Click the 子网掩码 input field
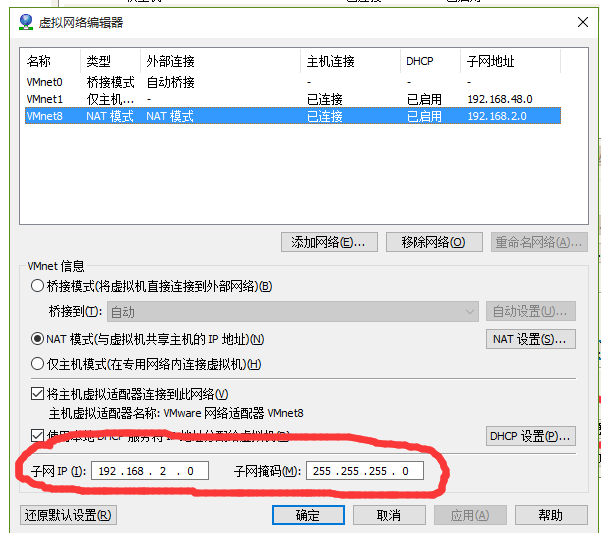This screenshot has width=601, height=533. click(x=365, y=471)
